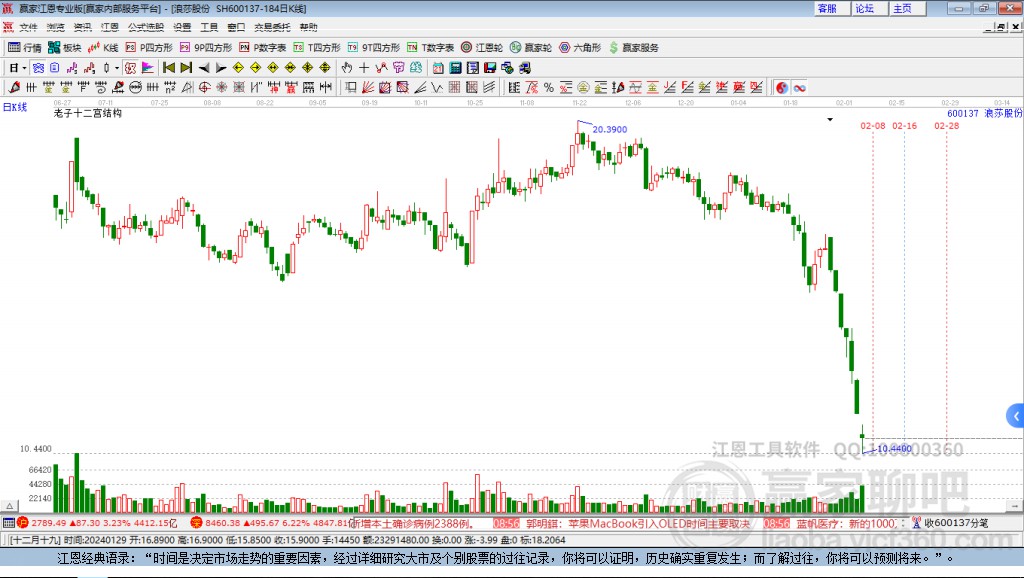Image resolution: width=1024 pixels, height=578 pixels.
Task: Open the calendar date tool
Action: coord(438,68)
